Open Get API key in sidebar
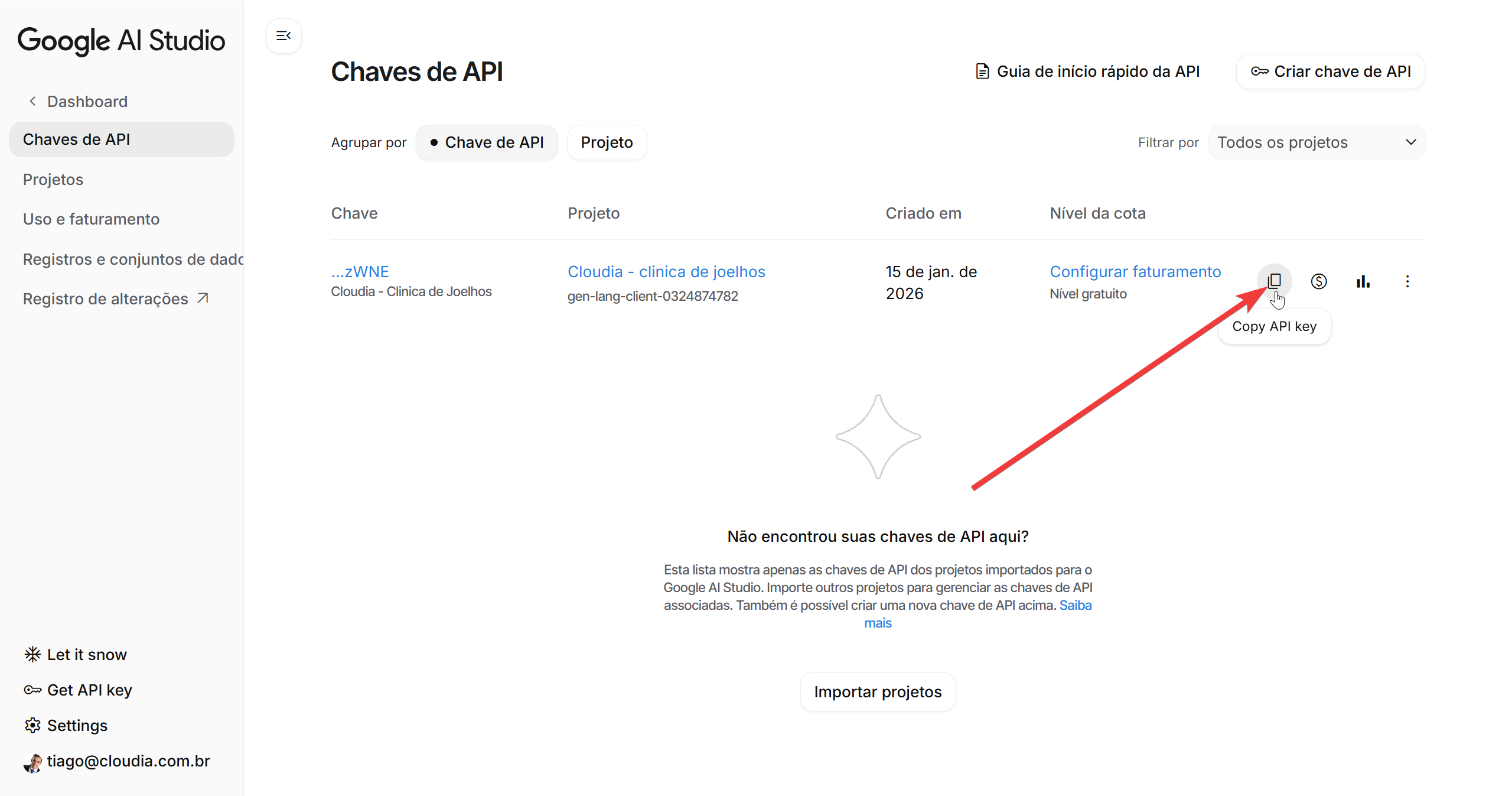This screenshot has width=1512, height=796. pyautogui.click(x=78, y=690)
